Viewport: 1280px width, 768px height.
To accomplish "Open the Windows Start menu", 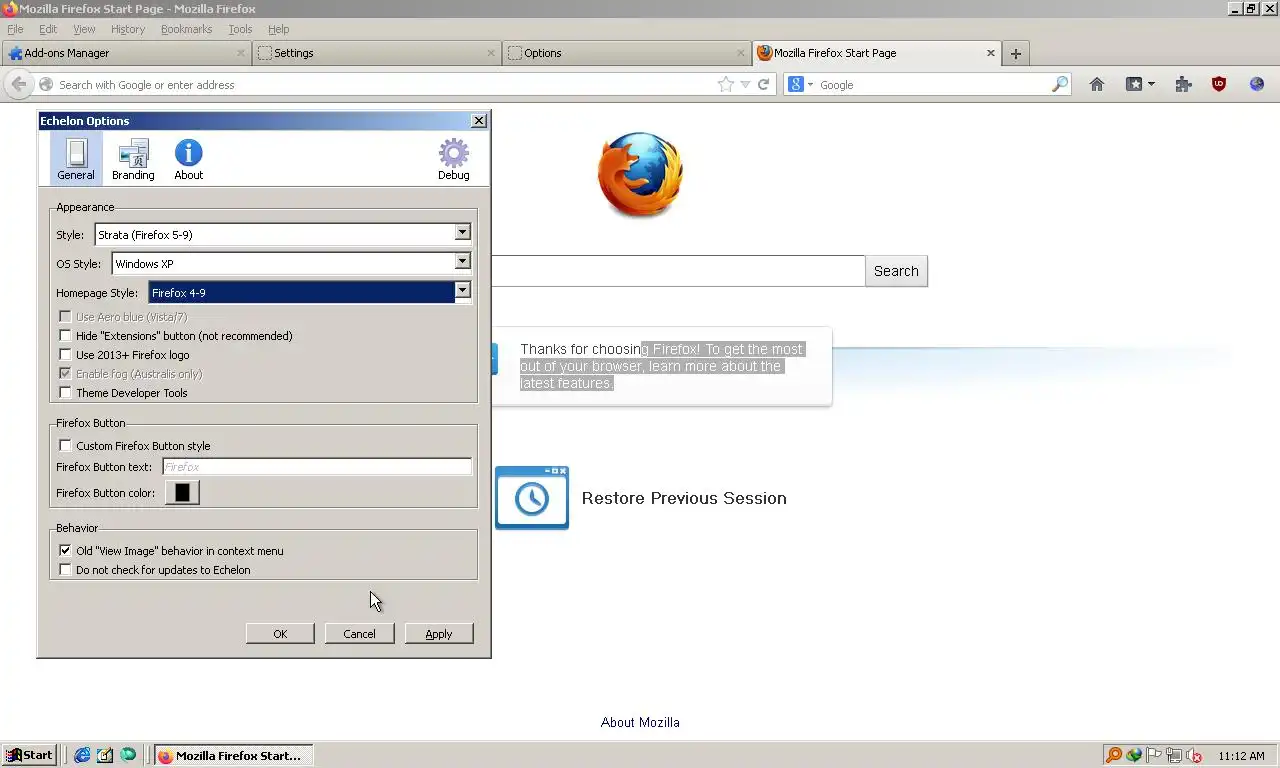I will (x=28, y=755).
